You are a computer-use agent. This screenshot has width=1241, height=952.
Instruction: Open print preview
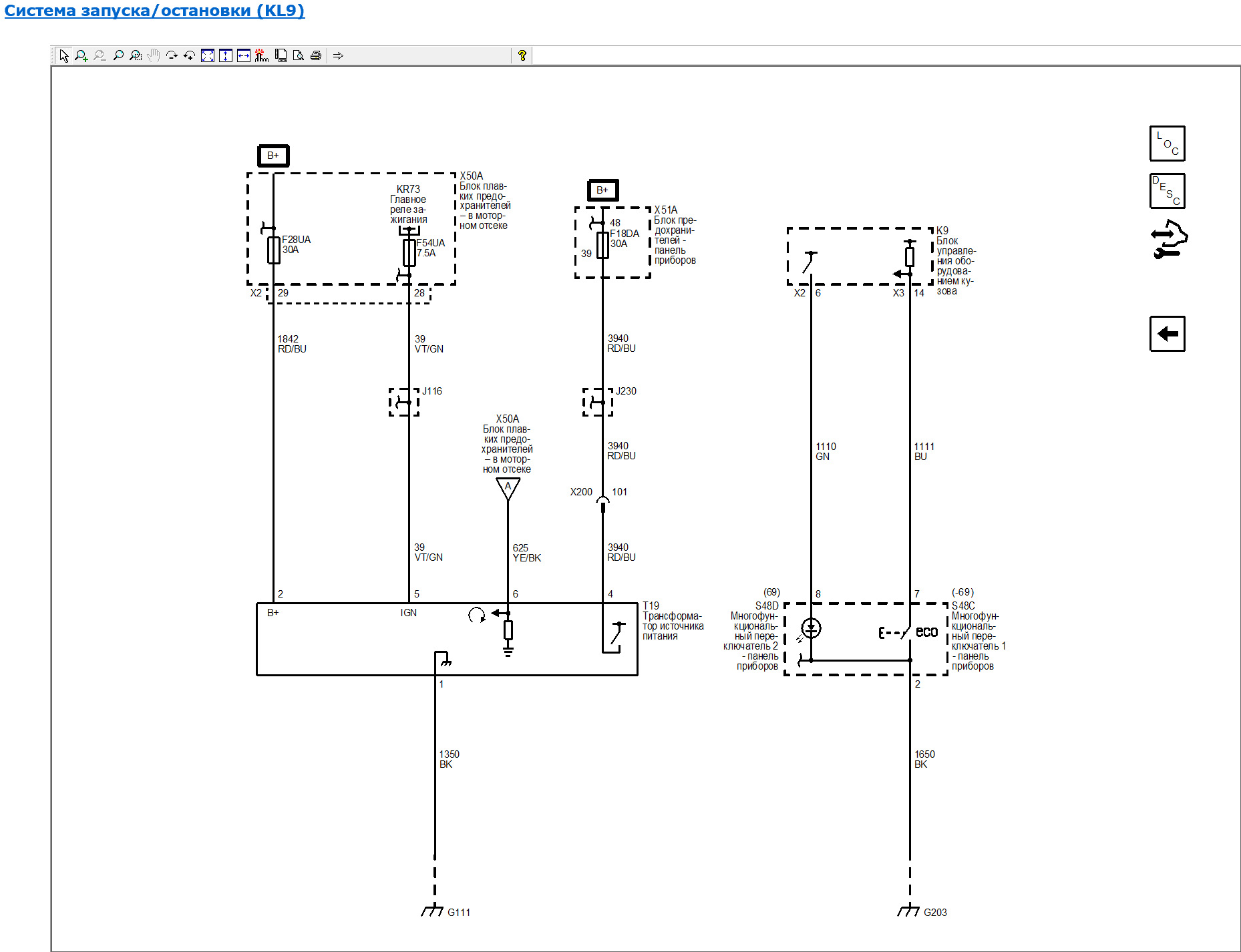(299, 56)
